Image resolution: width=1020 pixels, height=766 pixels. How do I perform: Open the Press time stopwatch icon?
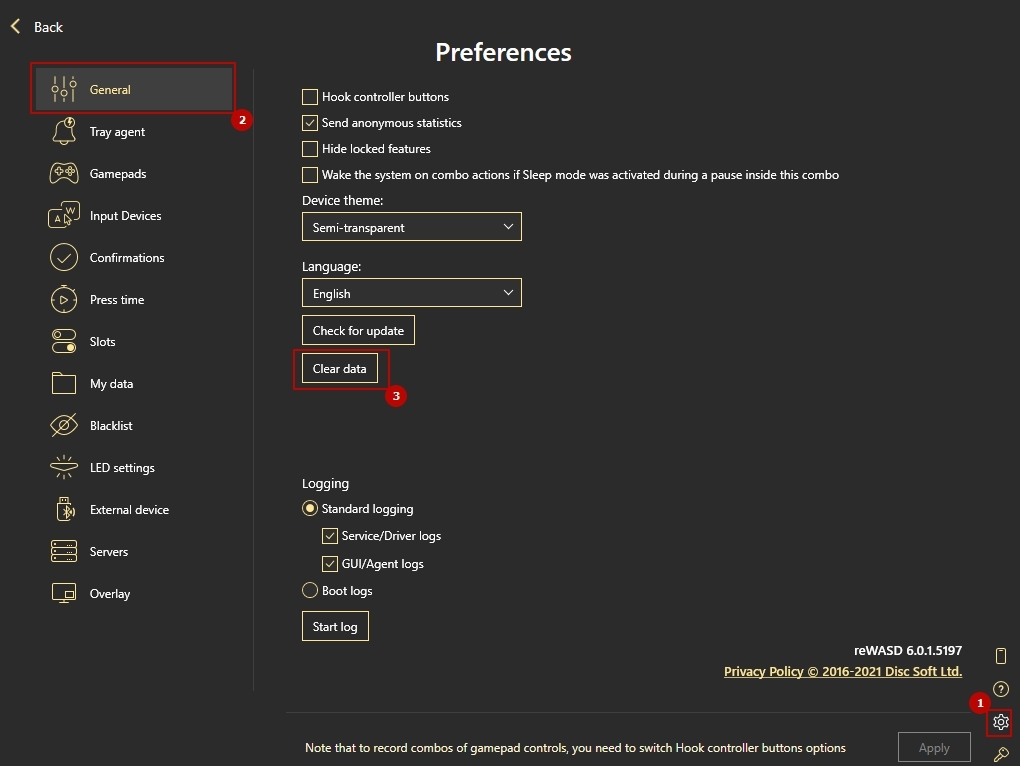pos(64,300)
